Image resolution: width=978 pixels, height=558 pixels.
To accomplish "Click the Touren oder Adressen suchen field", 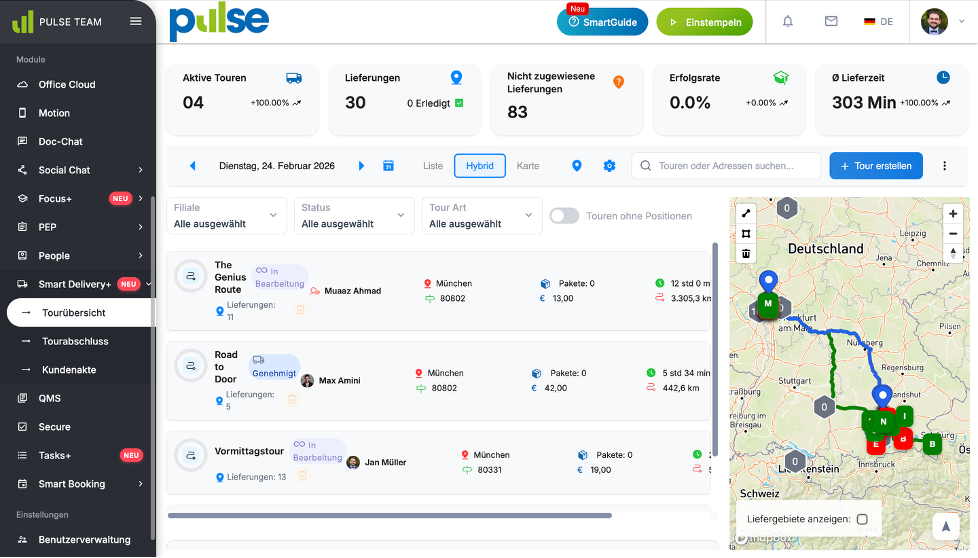I will tap(726, 166).
